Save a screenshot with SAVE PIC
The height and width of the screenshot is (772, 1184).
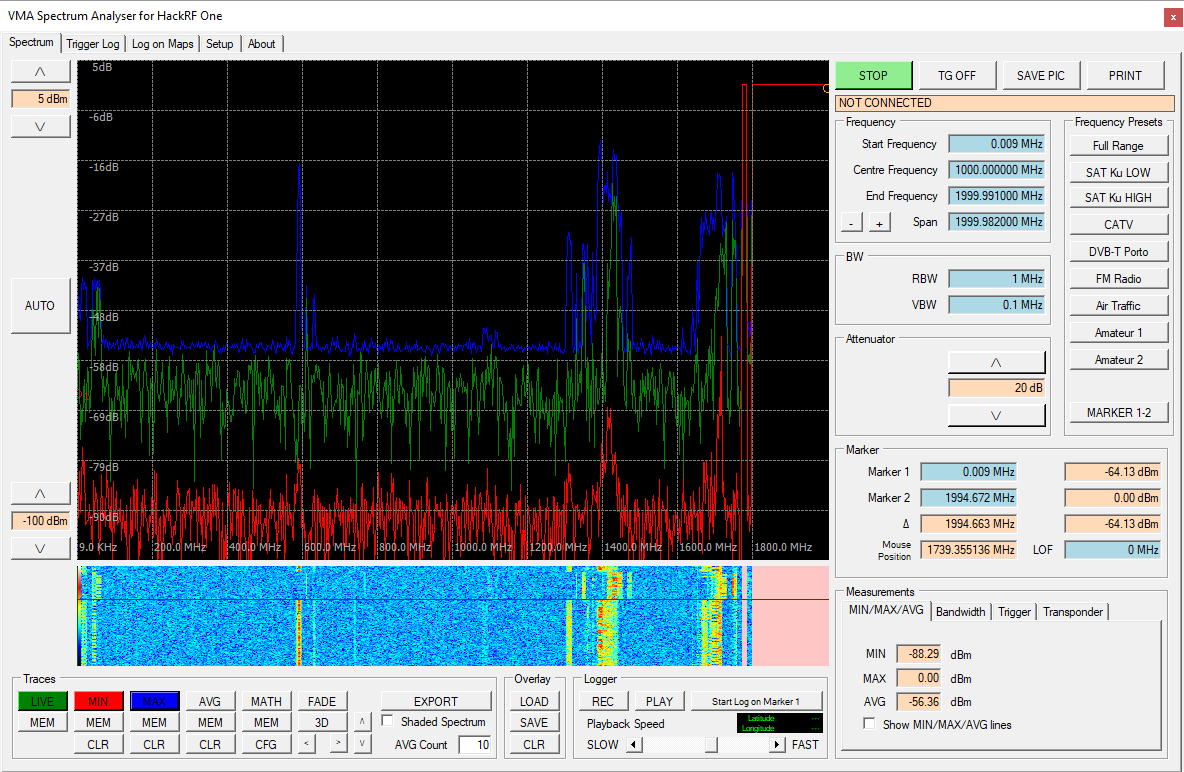coord(1040,75)
